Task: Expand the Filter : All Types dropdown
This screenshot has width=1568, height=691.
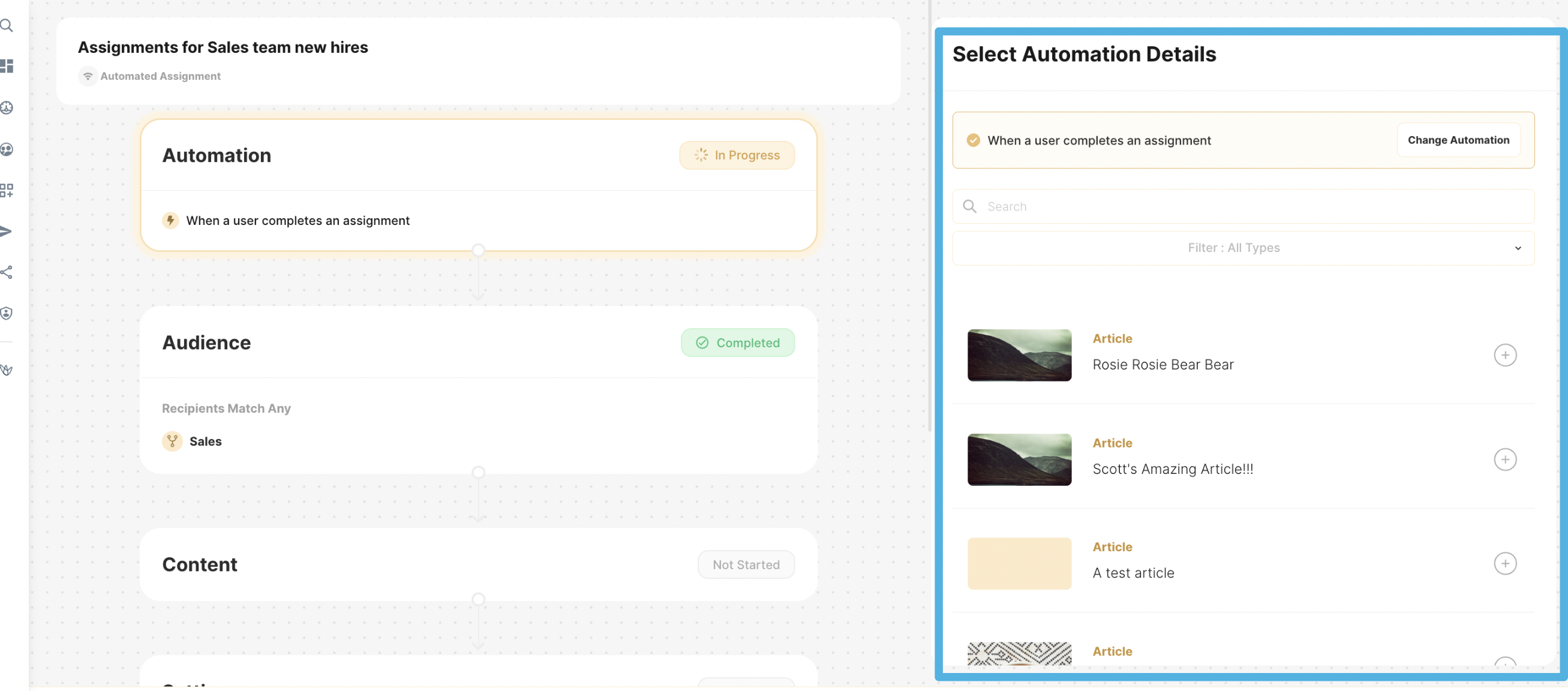Action: (1243, 248)
